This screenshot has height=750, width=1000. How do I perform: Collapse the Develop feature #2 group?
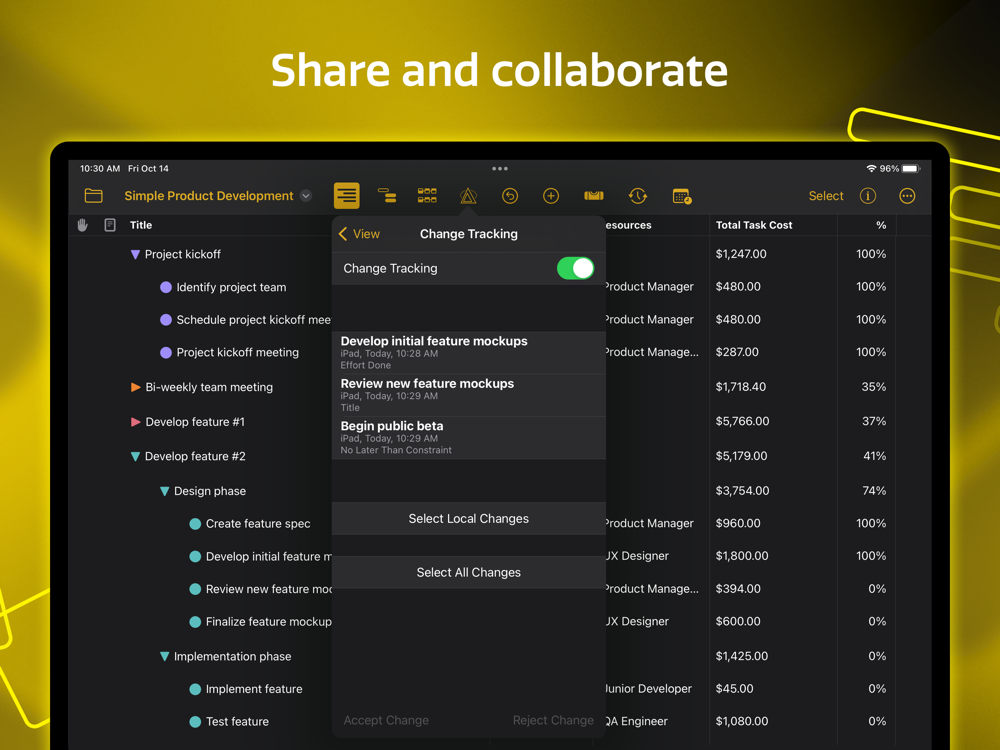(x=135, y=457)
